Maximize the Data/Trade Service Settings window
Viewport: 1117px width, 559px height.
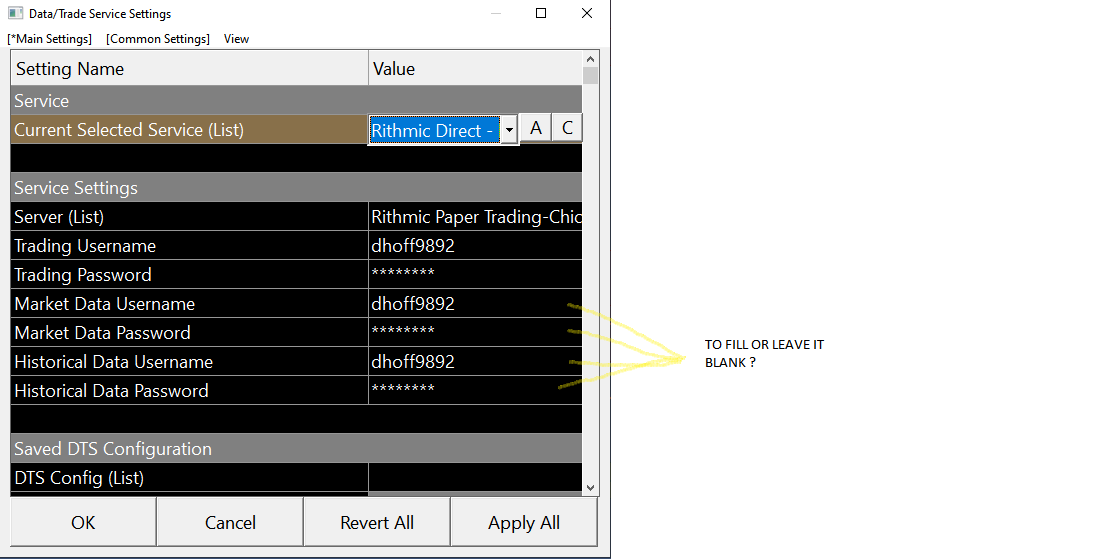pyautogui.click(x=541, y=13)
